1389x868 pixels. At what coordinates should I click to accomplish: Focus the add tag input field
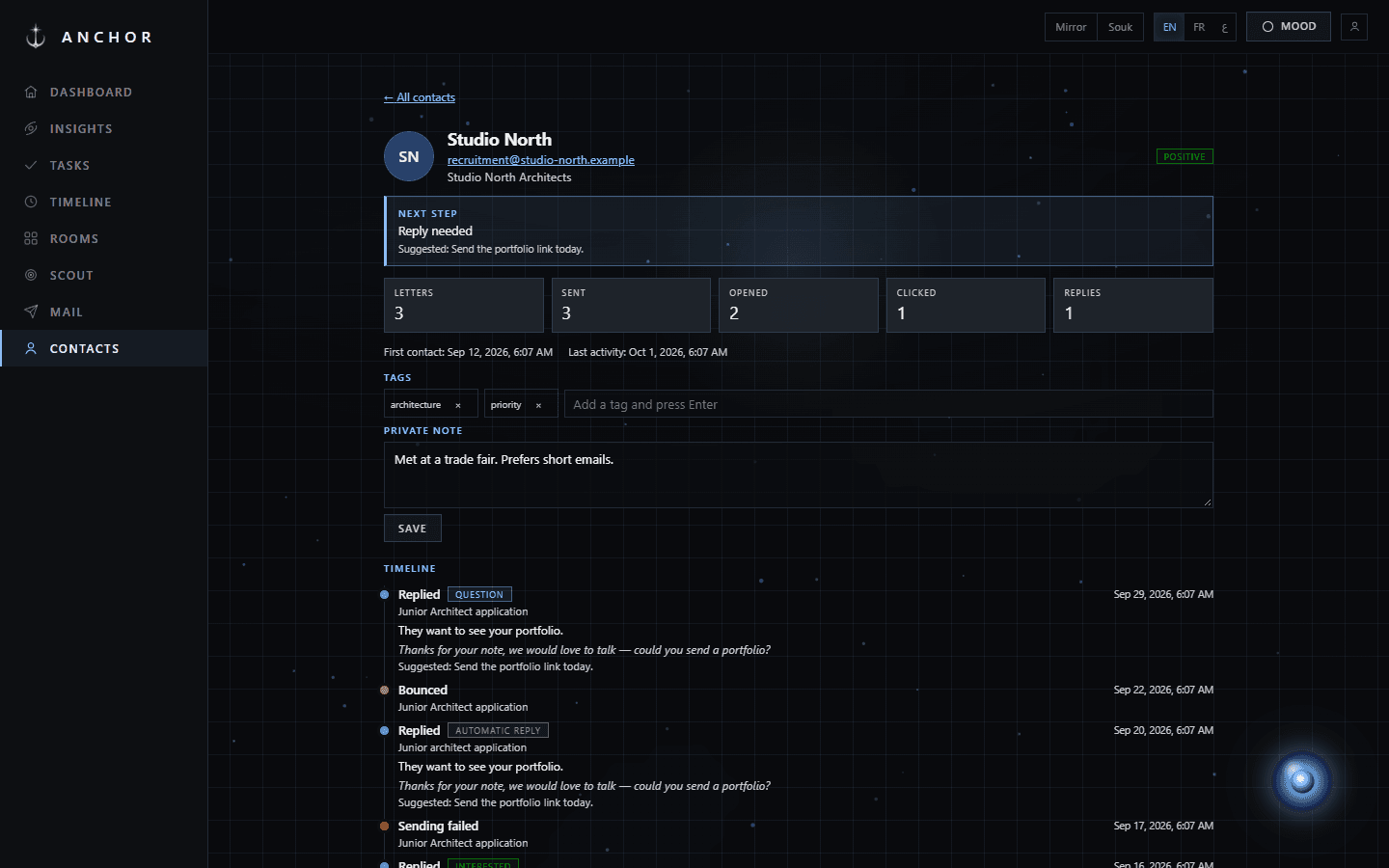(888, 404)
